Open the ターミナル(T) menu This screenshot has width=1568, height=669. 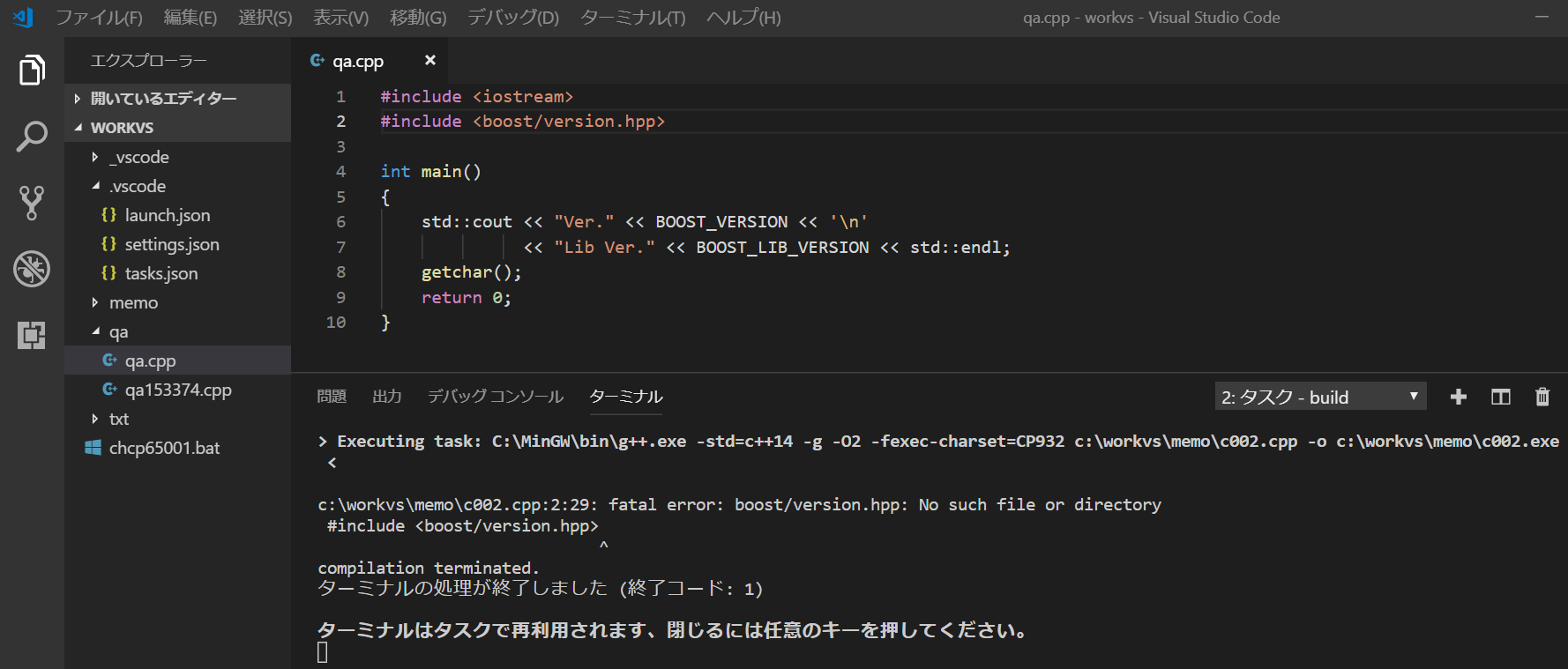point(633,18)
